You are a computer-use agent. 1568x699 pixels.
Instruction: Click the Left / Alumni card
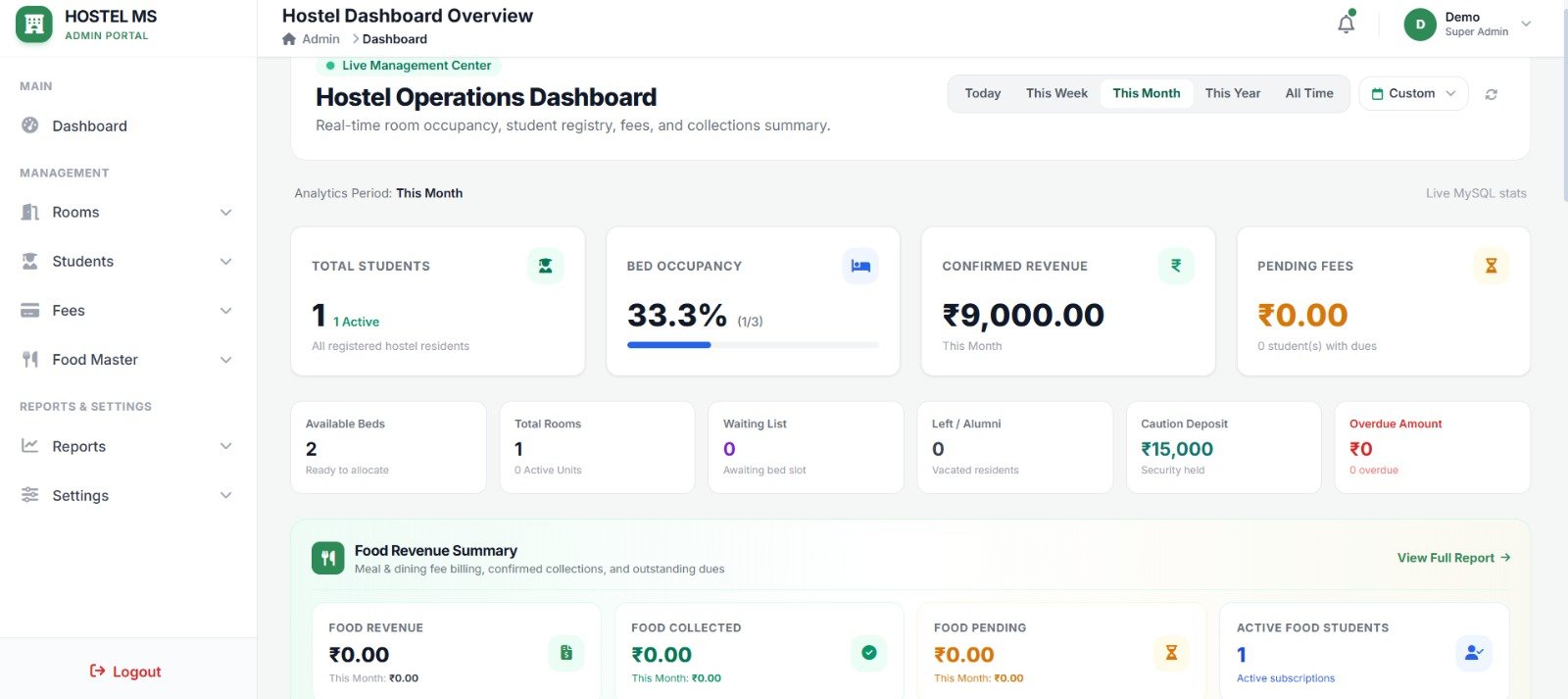(1014, 447)
